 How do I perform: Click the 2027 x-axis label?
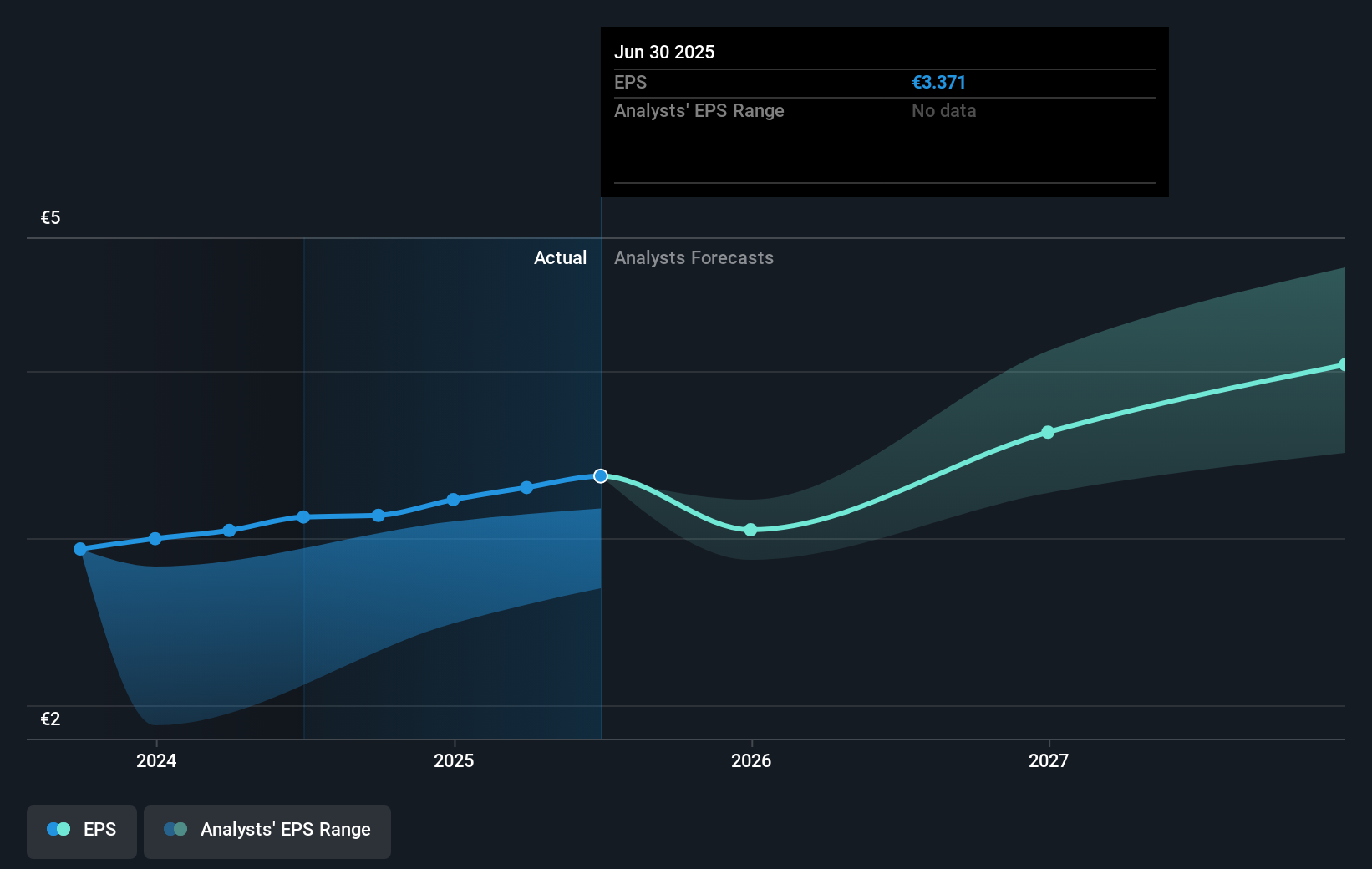coord(1049,760)
